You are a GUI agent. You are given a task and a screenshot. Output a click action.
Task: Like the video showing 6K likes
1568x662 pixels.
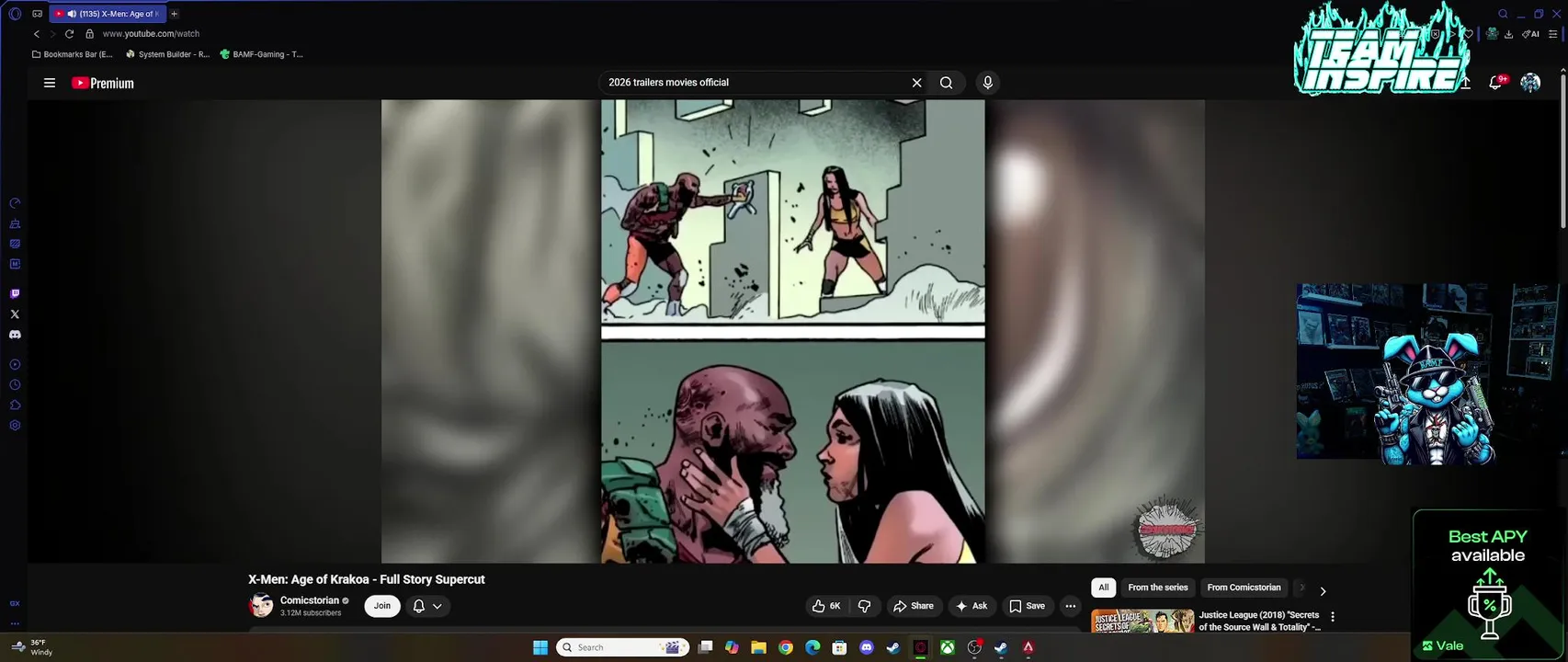click(826, 606)
